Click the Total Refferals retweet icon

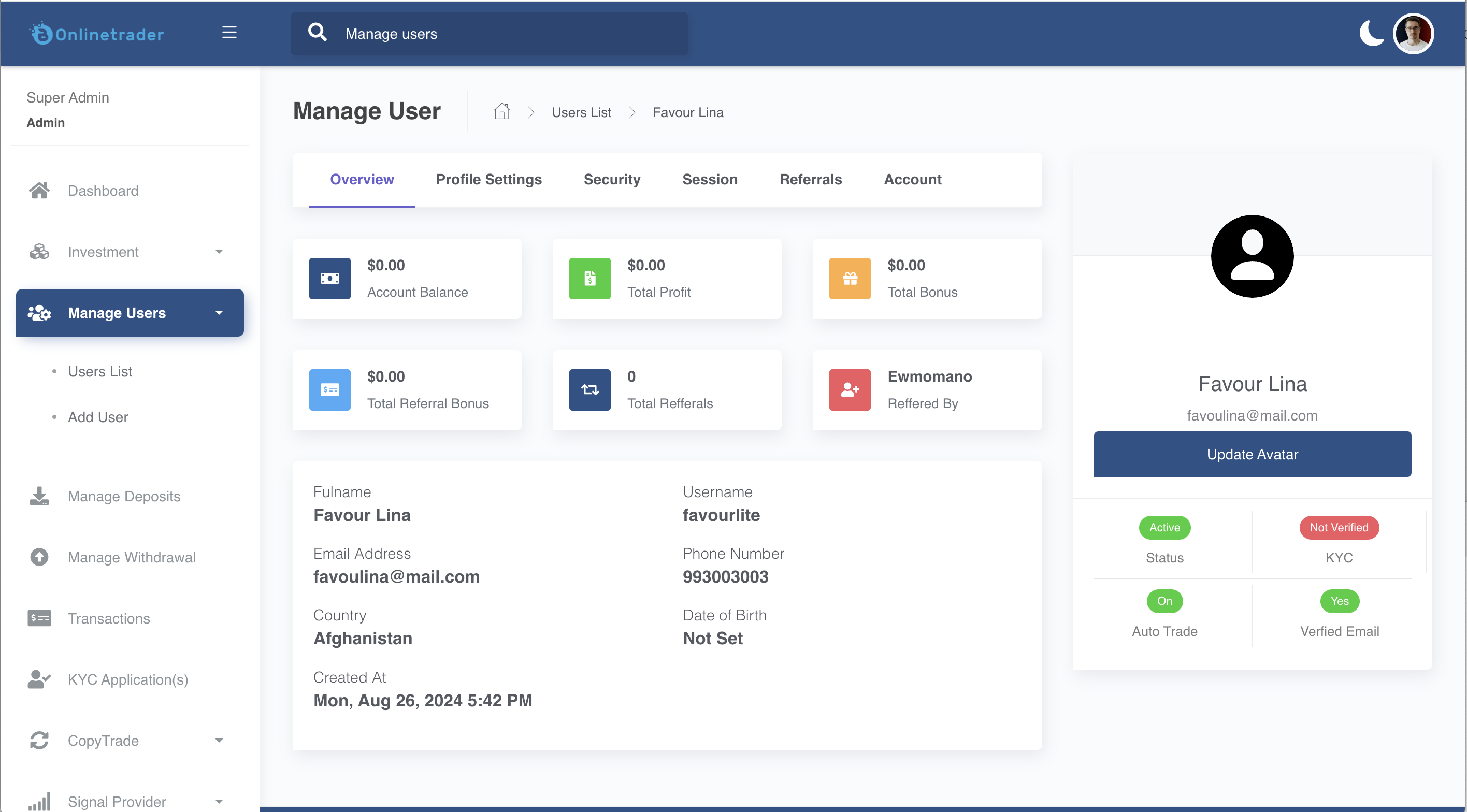tap(589, 390)
